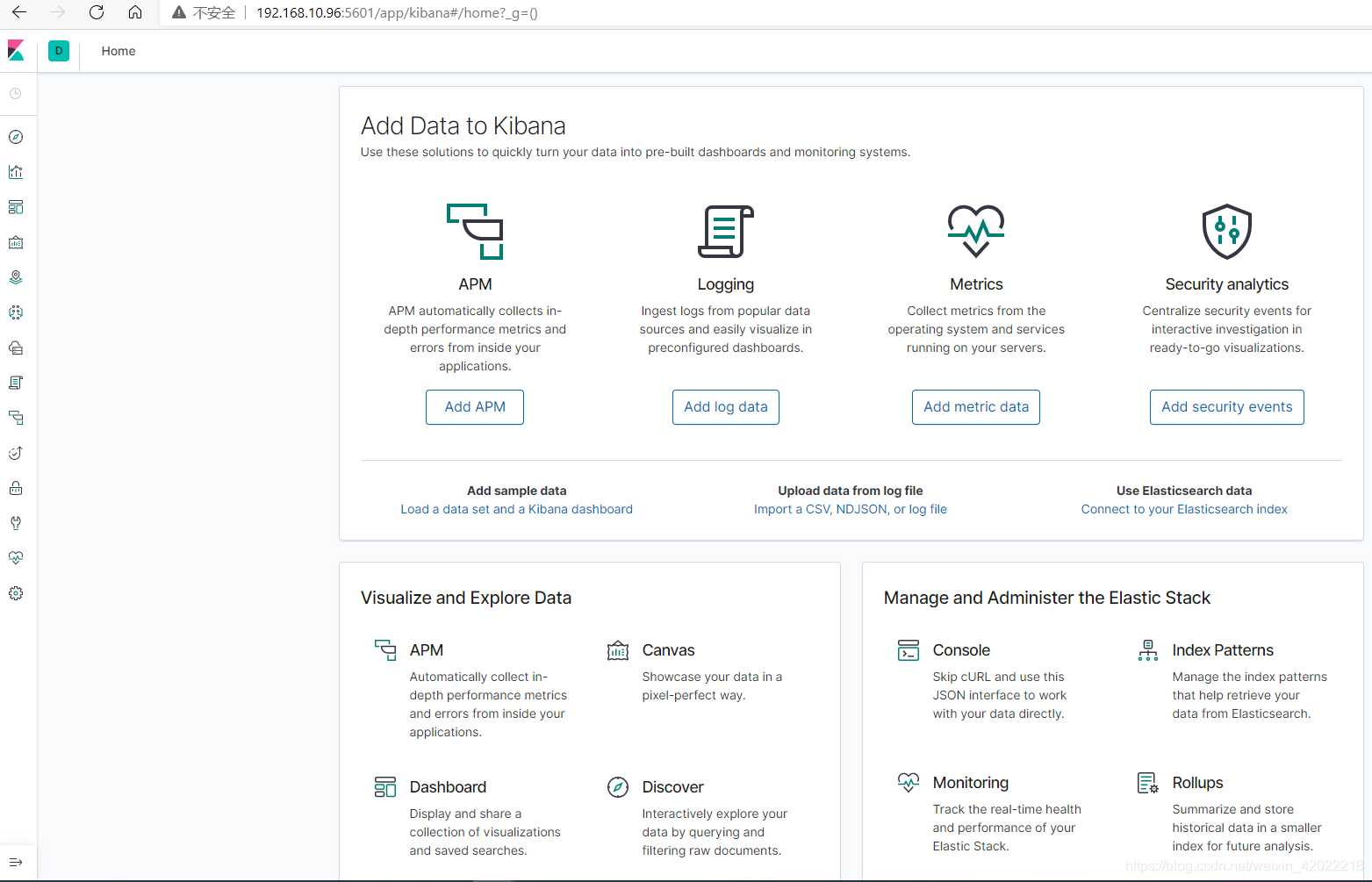Image resolution: width=1372 pixels, height=882 pixels.
Task: Click the not secure warning icon
Action: point(179,12)
